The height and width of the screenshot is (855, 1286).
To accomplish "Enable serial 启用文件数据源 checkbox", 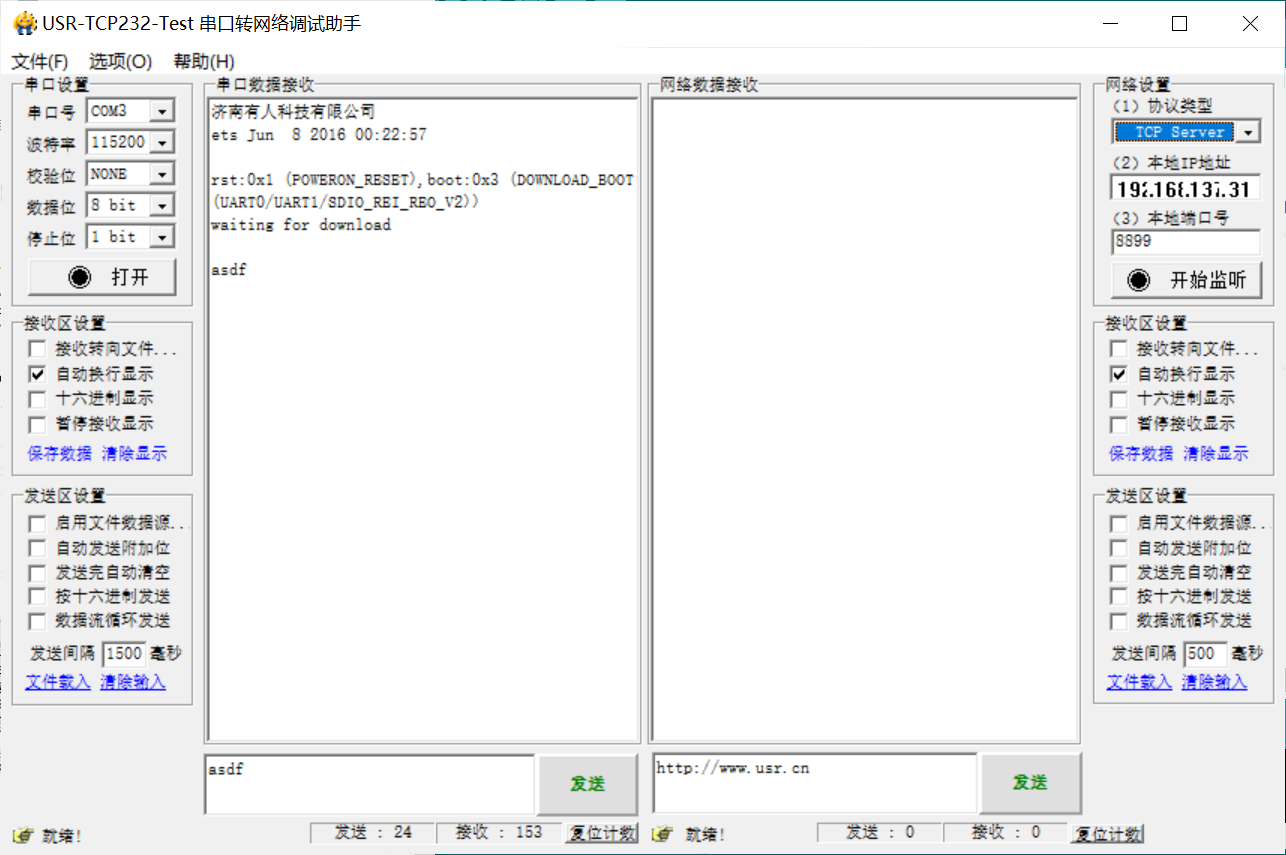I will 37,523.
